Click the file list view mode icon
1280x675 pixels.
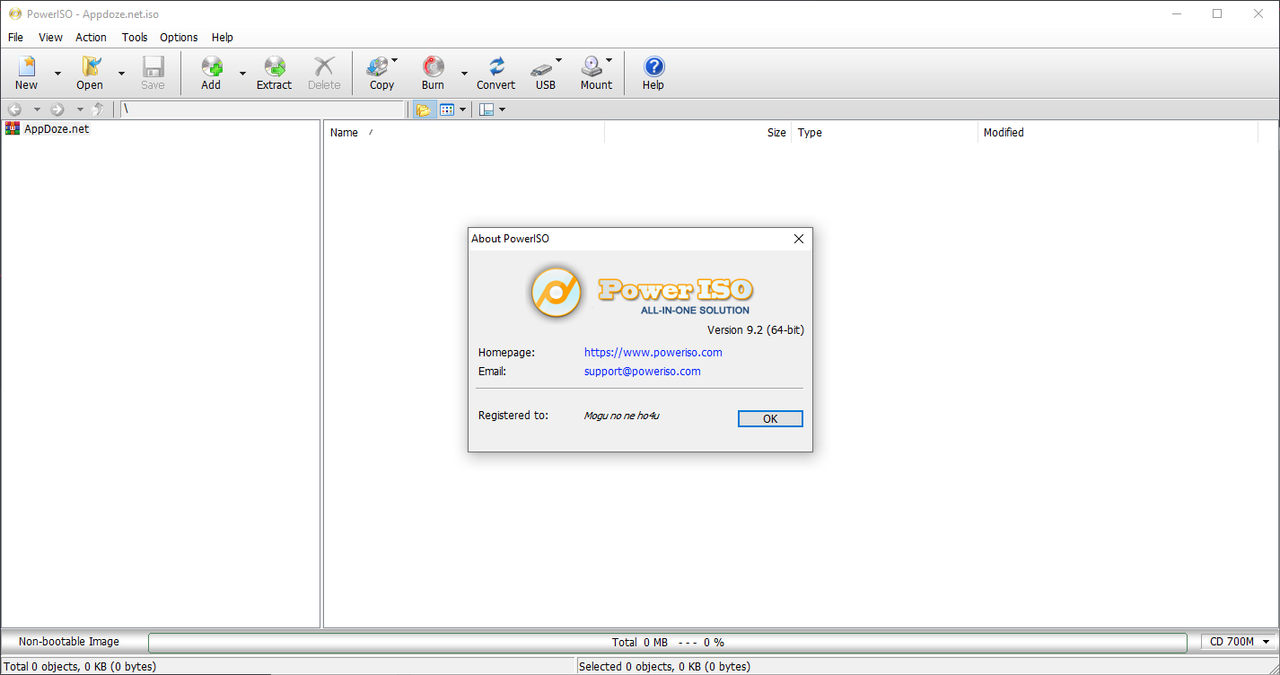(447, 109)
